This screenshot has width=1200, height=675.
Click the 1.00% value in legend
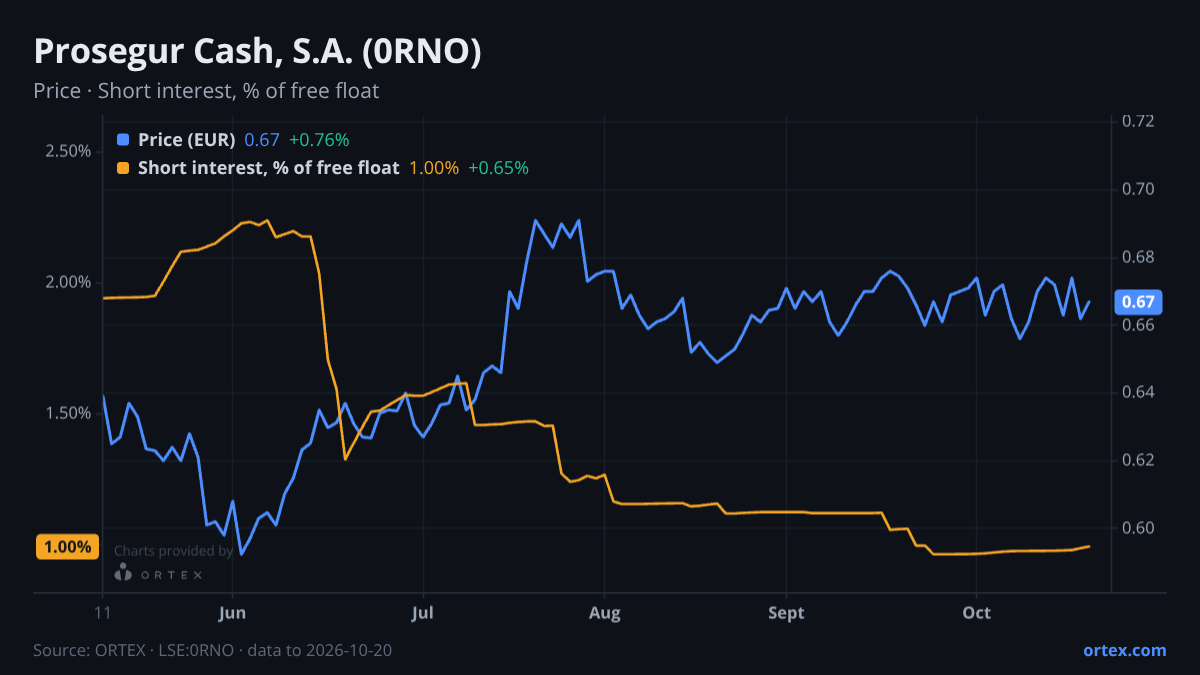point(434,168)
